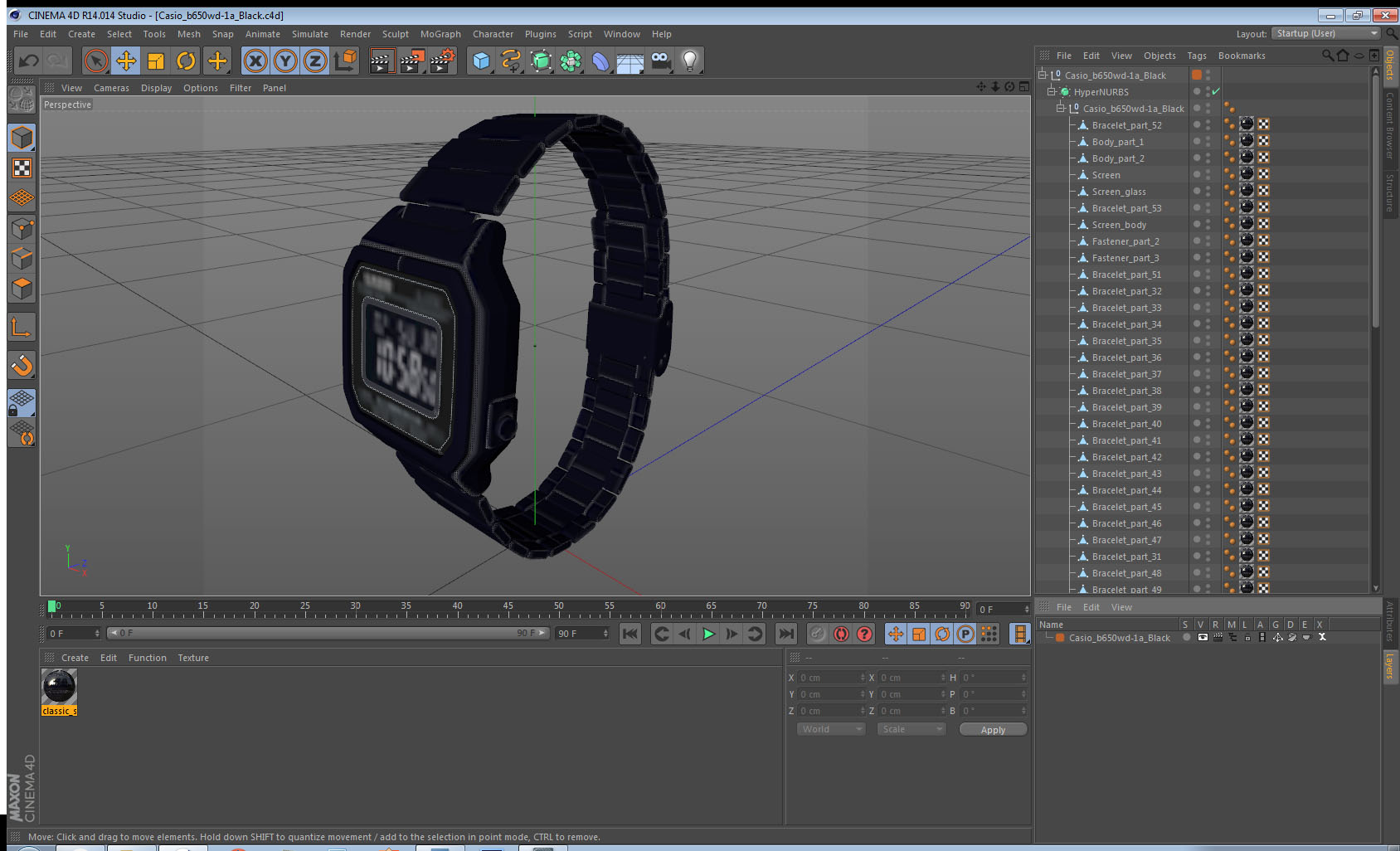Open the Content Browser side tab
Viewport: 1400px width, 851px height.
1390,124
